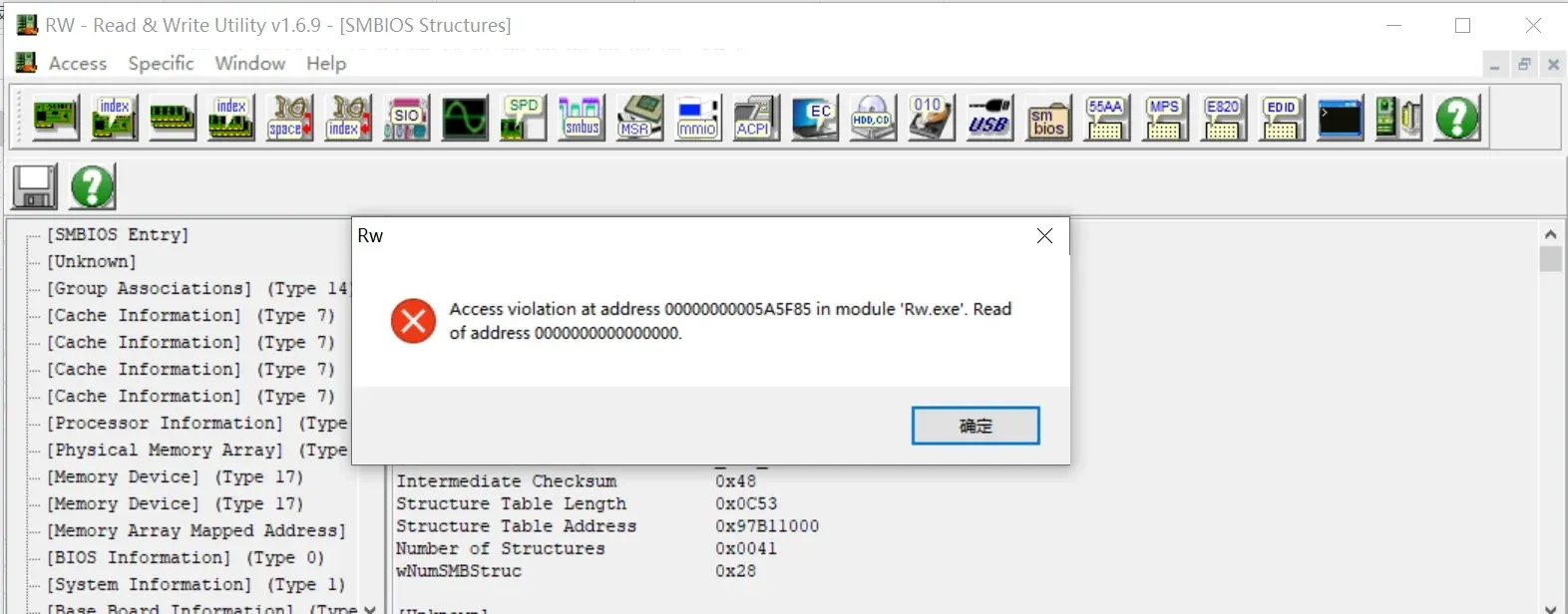Click details pane scrollbar thumb
Screen dimensions: 1568x614
pos(1550,259)
